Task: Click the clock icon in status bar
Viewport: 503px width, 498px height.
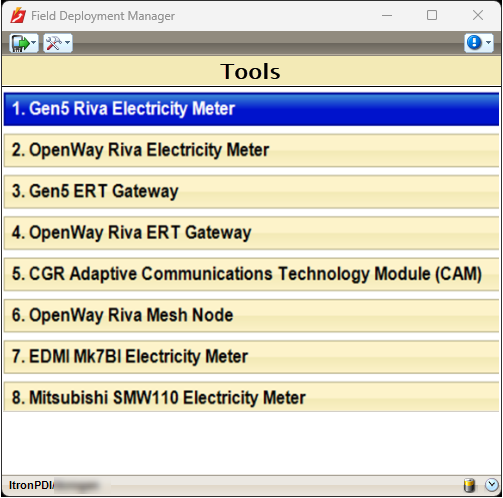Action: pyautogui.click(x=492, y=485)
